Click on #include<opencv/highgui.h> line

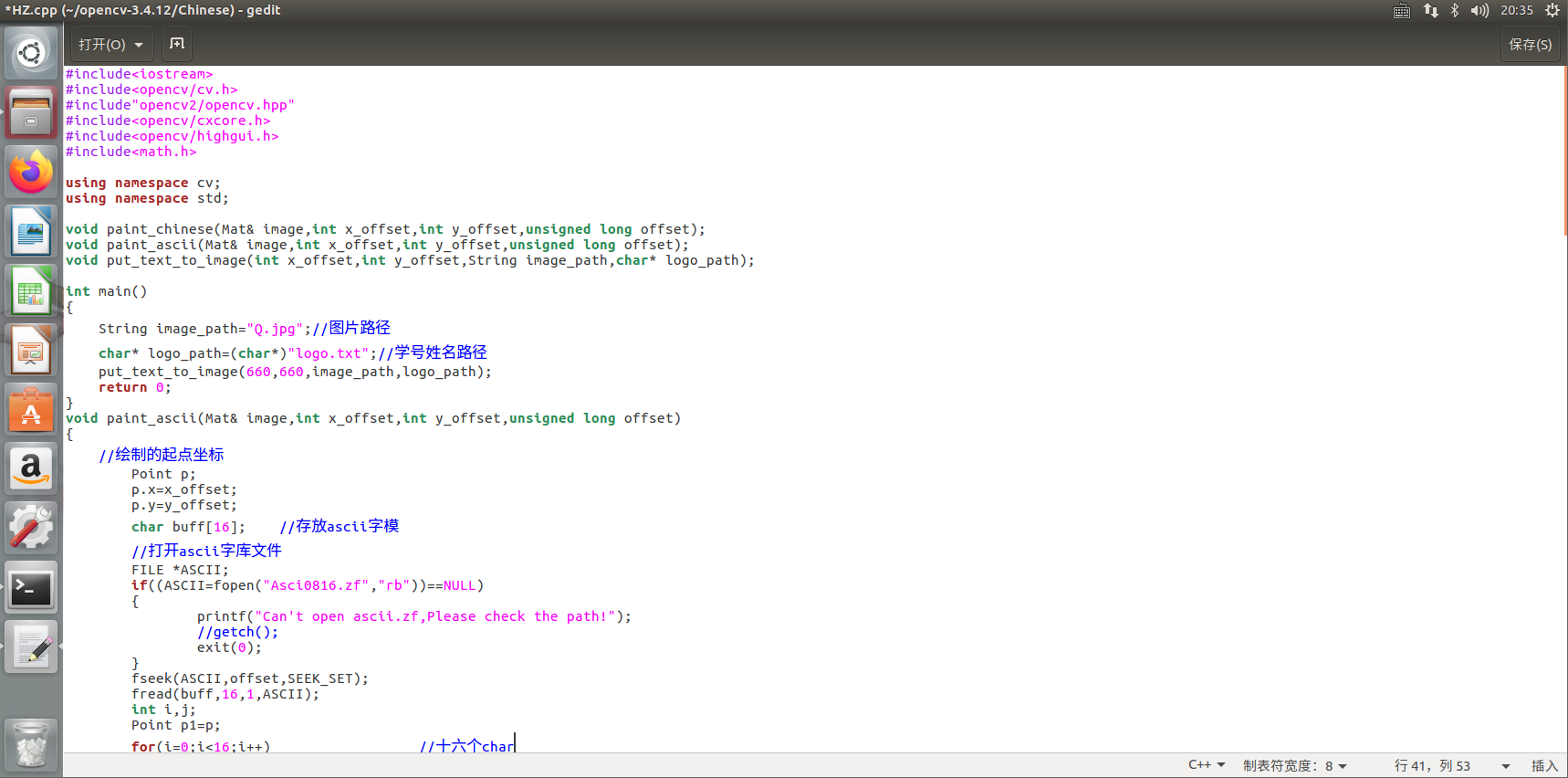tap(172, 136)
